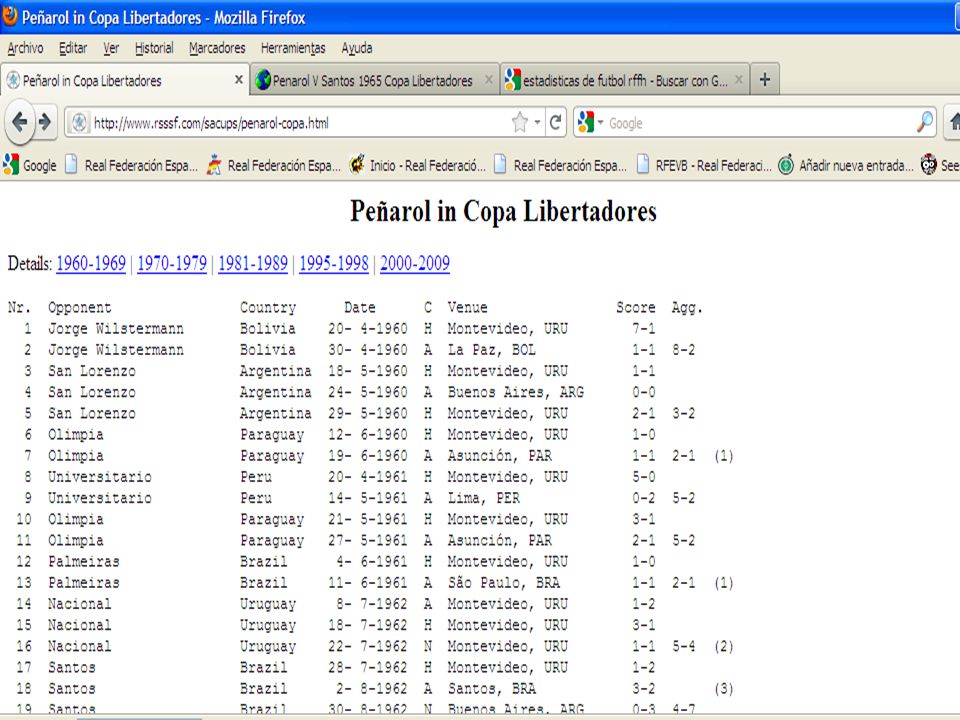Image resolution: width=960 pixels, height=720 pixels.
Task: Reload the page with the refresh icon
Action: click(x=555, y=123)
